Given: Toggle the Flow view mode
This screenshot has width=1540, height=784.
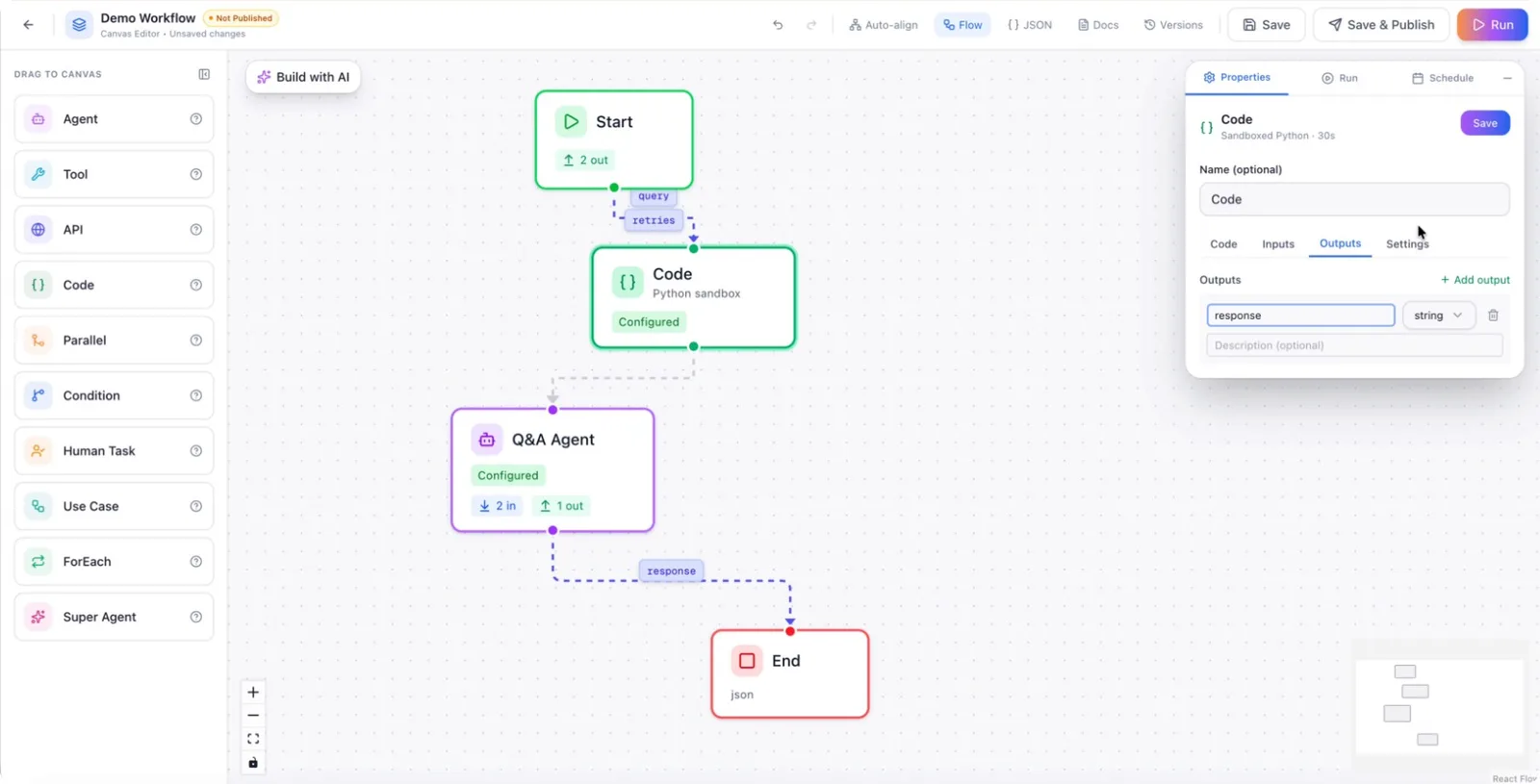Looking at the screenshot, I should click(x=962, y=25).
